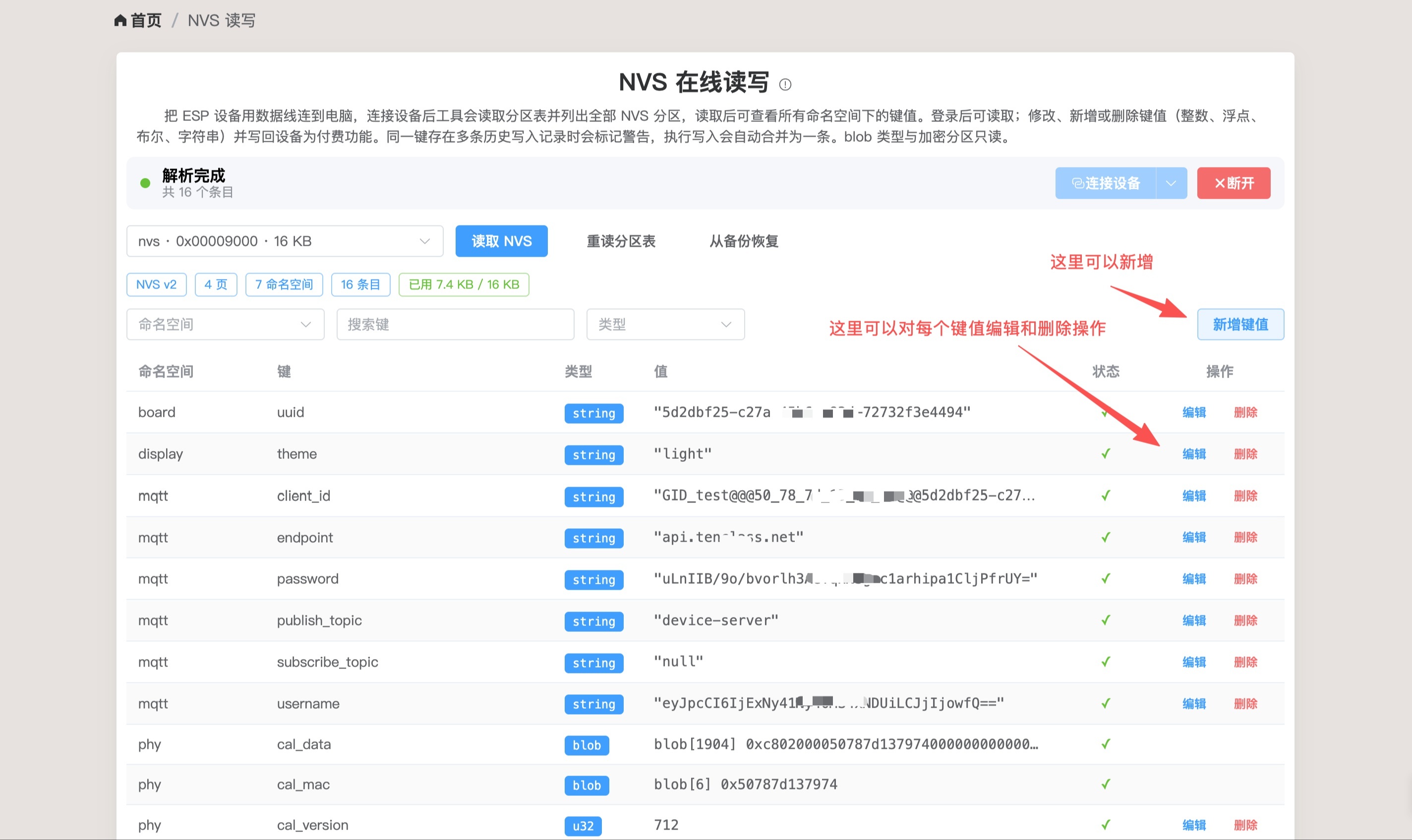Open the 类型 filter dropdown
1412x840 pixels.
pos(665,324)
